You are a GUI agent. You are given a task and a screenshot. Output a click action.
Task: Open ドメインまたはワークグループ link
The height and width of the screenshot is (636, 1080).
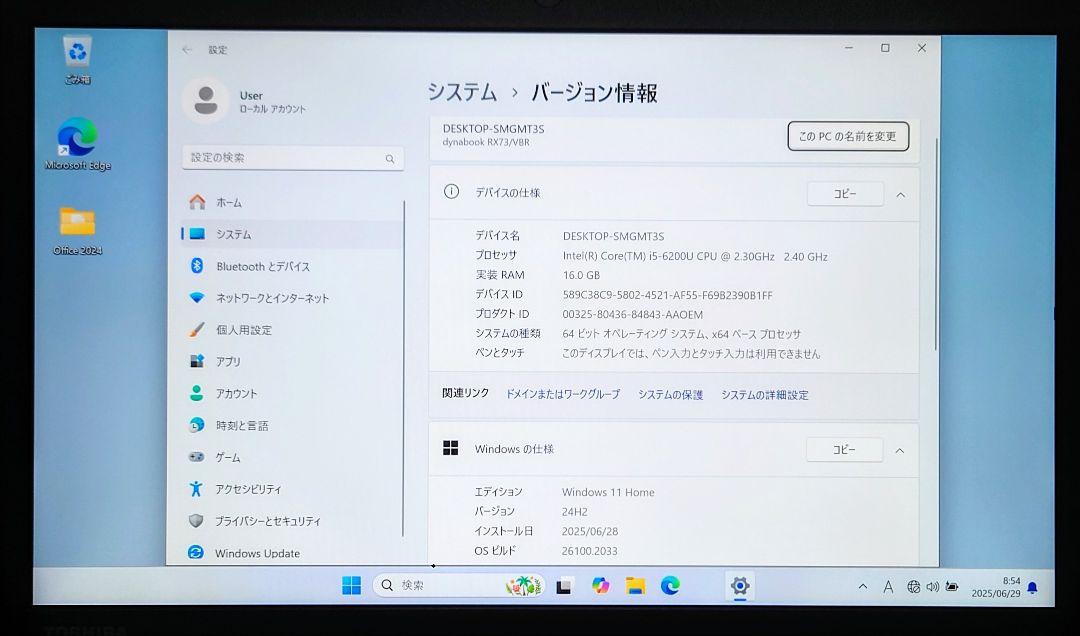pyautogui.click(x=563, y=394)
